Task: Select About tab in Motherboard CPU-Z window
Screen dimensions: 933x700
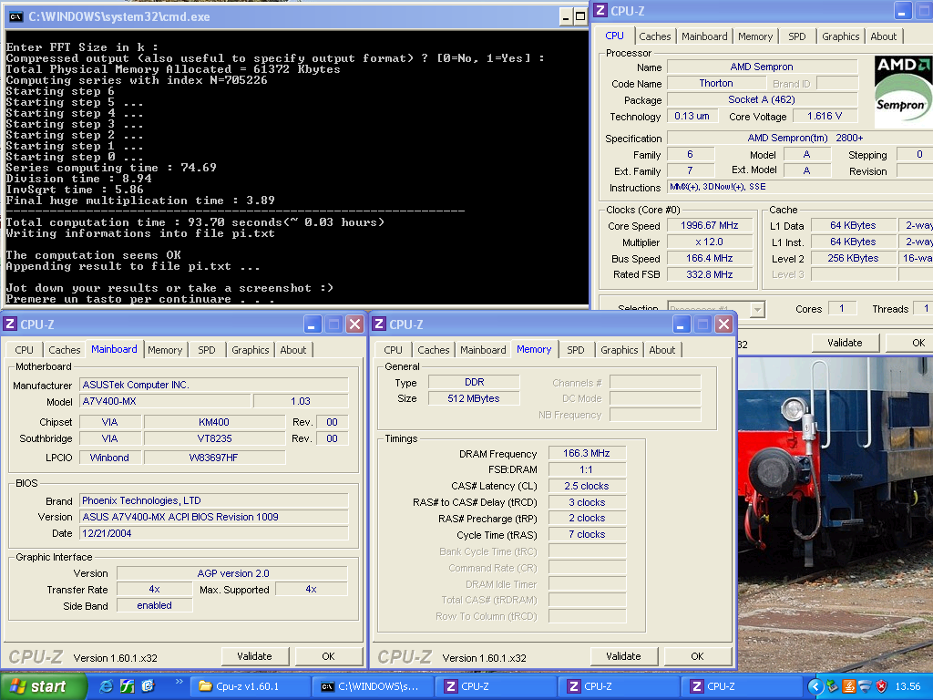Action: [293, 350]
